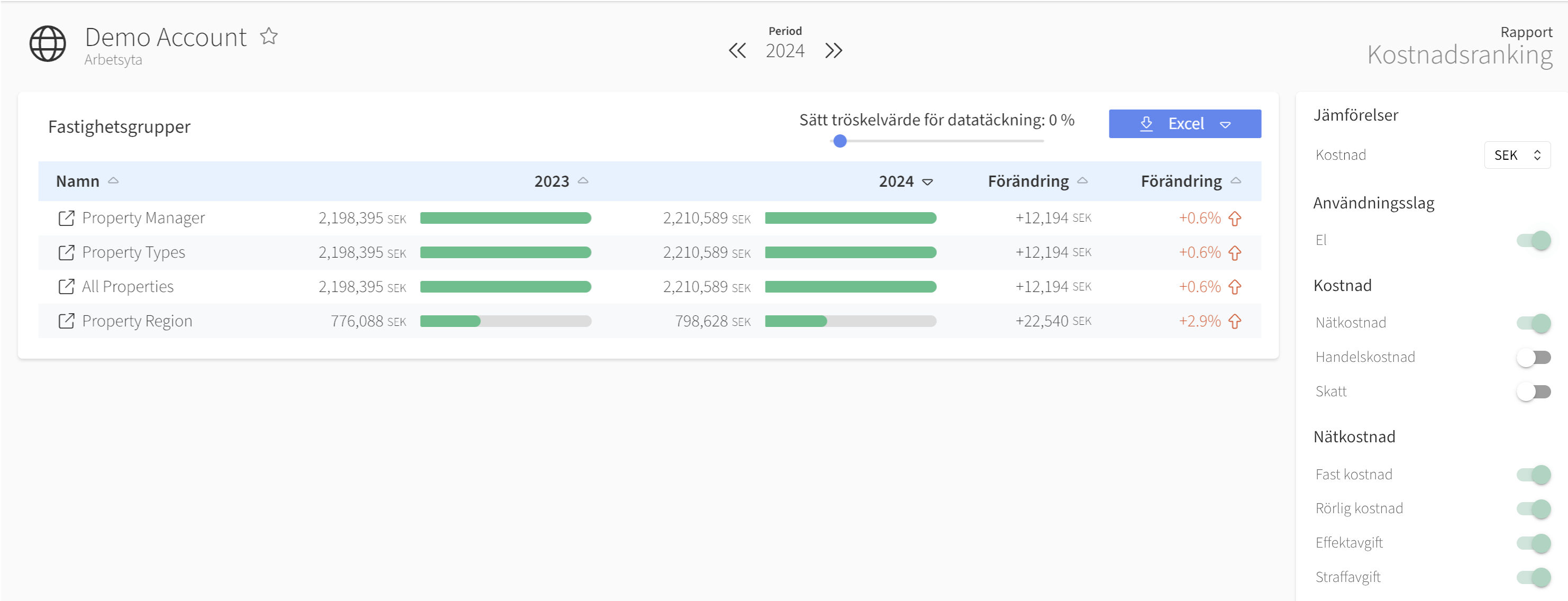Screen dimensions: 1568x601
Task: Click the Property Region group name
Action: point(137,321)
